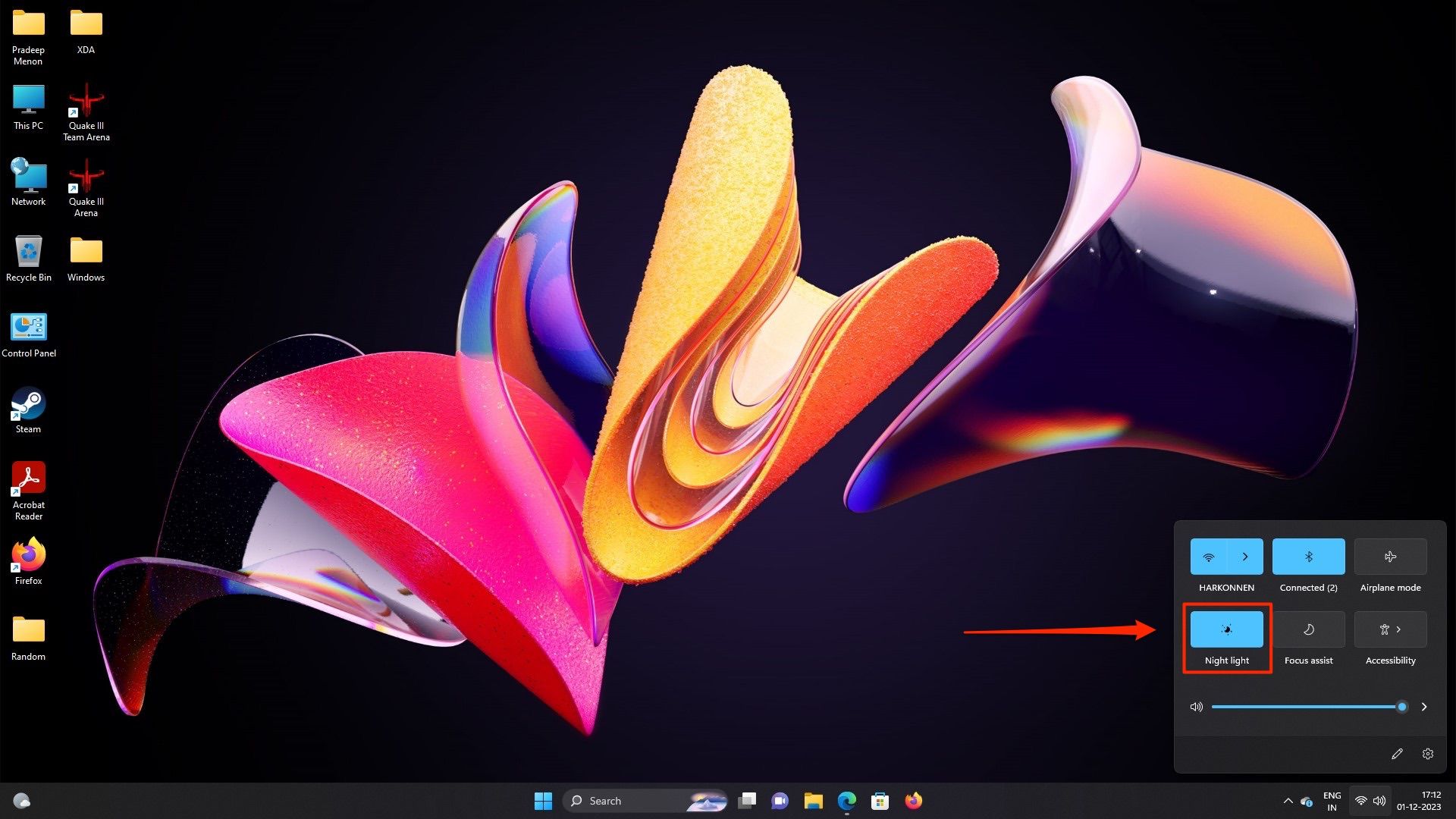Screen dimensions: 1456x819
Task: Open Settings via the gear icon
Action: [x=1427, y=753]
